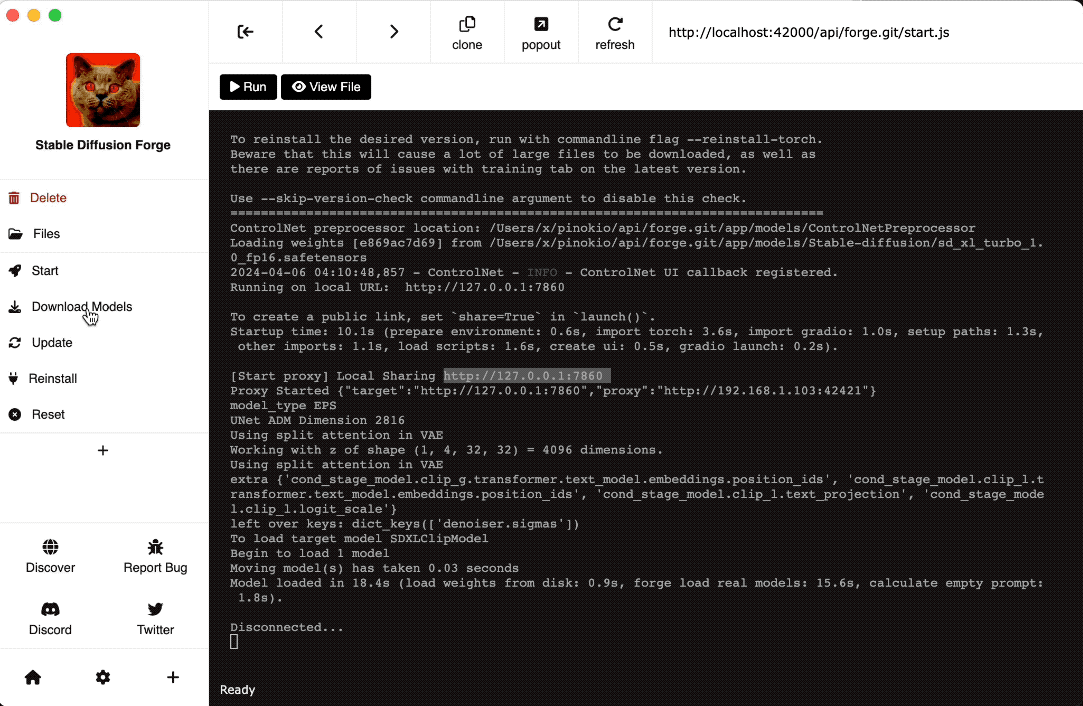The width and height of the screenshot is (1083, 706).
Task: Open Discover via the globe icon
Action: pos(50,547)
